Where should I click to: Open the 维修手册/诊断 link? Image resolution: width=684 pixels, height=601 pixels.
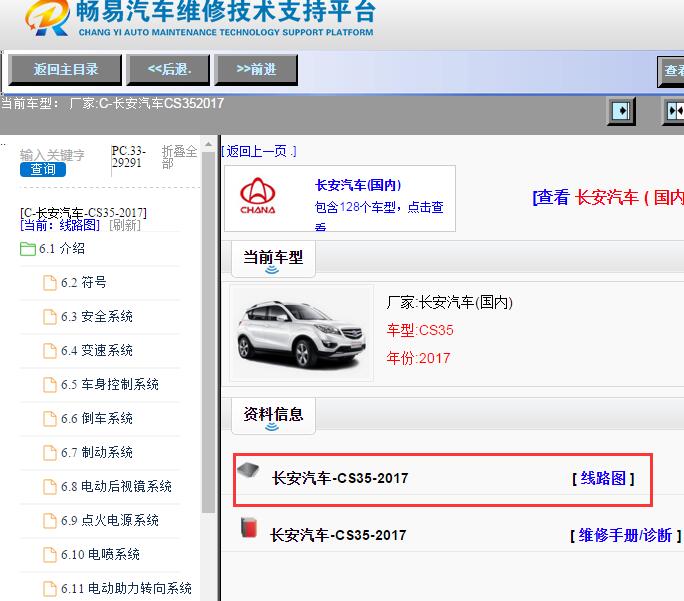coord(625,535)
